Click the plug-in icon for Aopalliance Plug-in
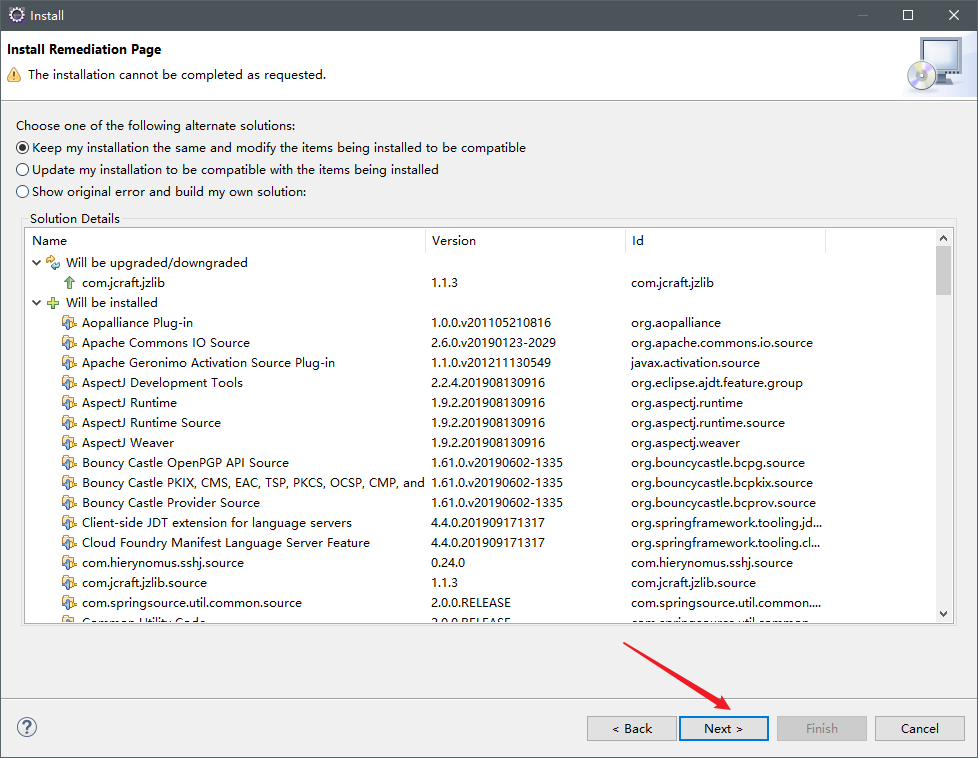978x758 pixels. point(69,323)
